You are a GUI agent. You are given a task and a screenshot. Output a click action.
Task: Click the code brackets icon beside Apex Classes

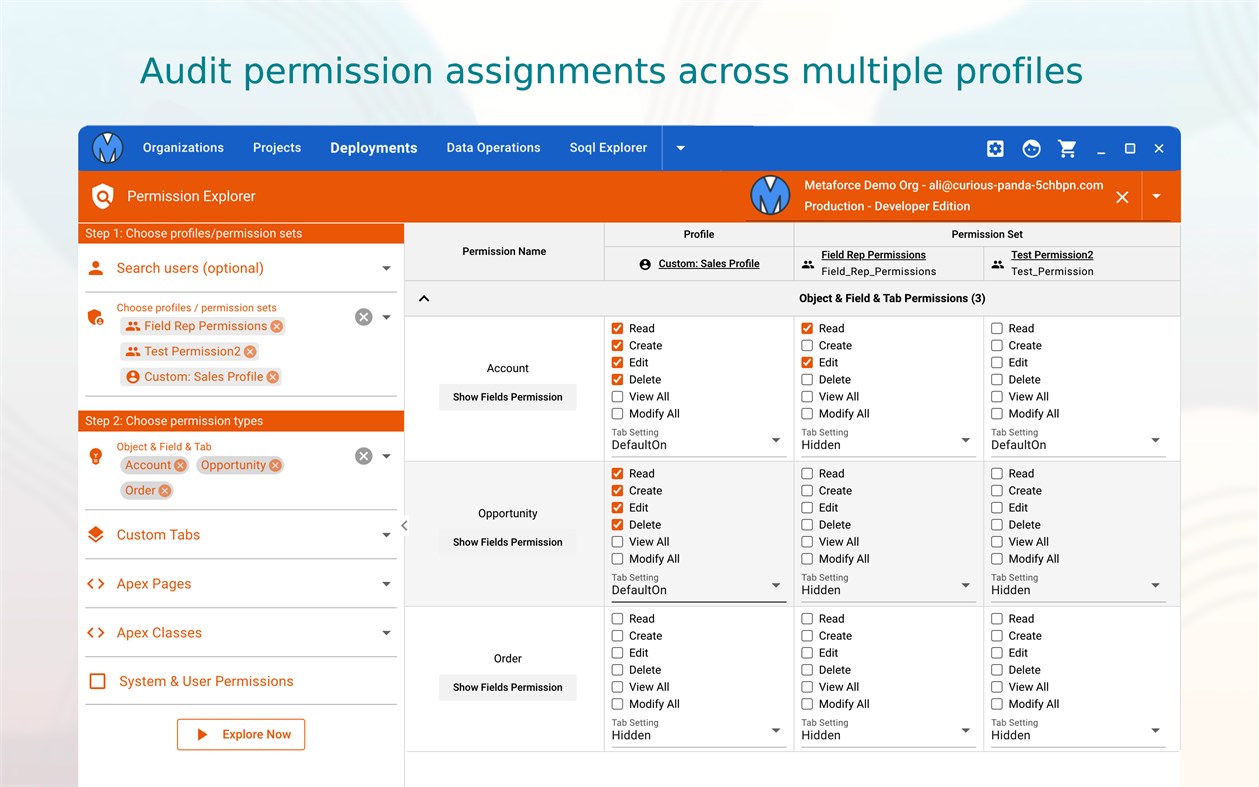pyautogui.click(x=96, y=633)
